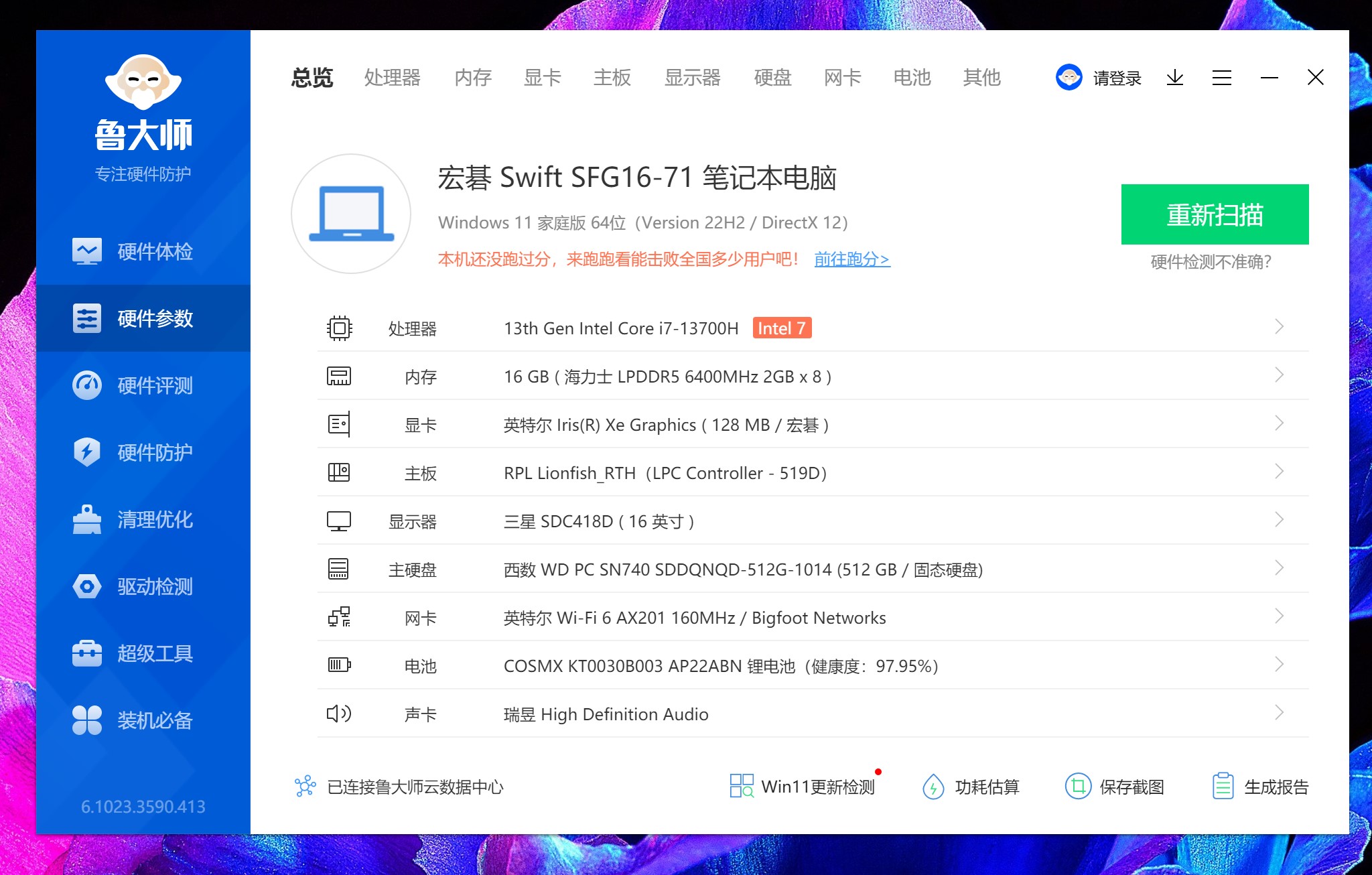The image size is (1372, 875).
Task: Switch to the 显卡 tab
Action: (x=542, y=78)
